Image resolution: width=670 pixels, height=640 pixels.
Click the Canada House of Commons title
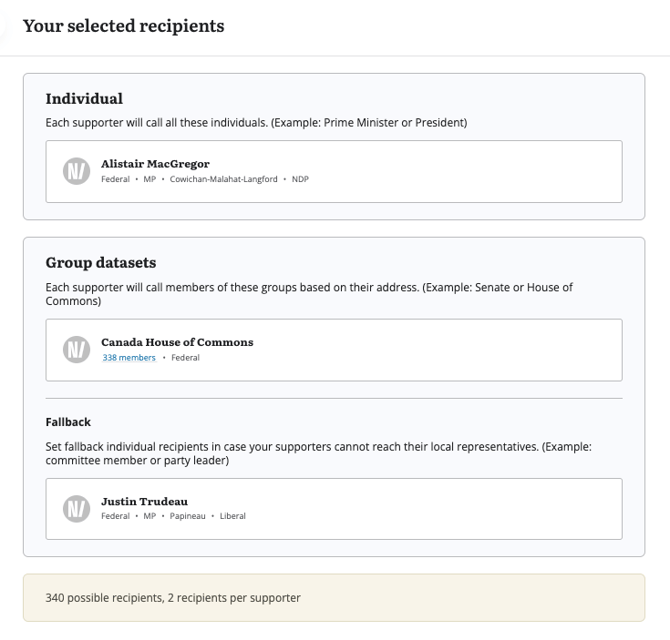(x=177, y=342)
